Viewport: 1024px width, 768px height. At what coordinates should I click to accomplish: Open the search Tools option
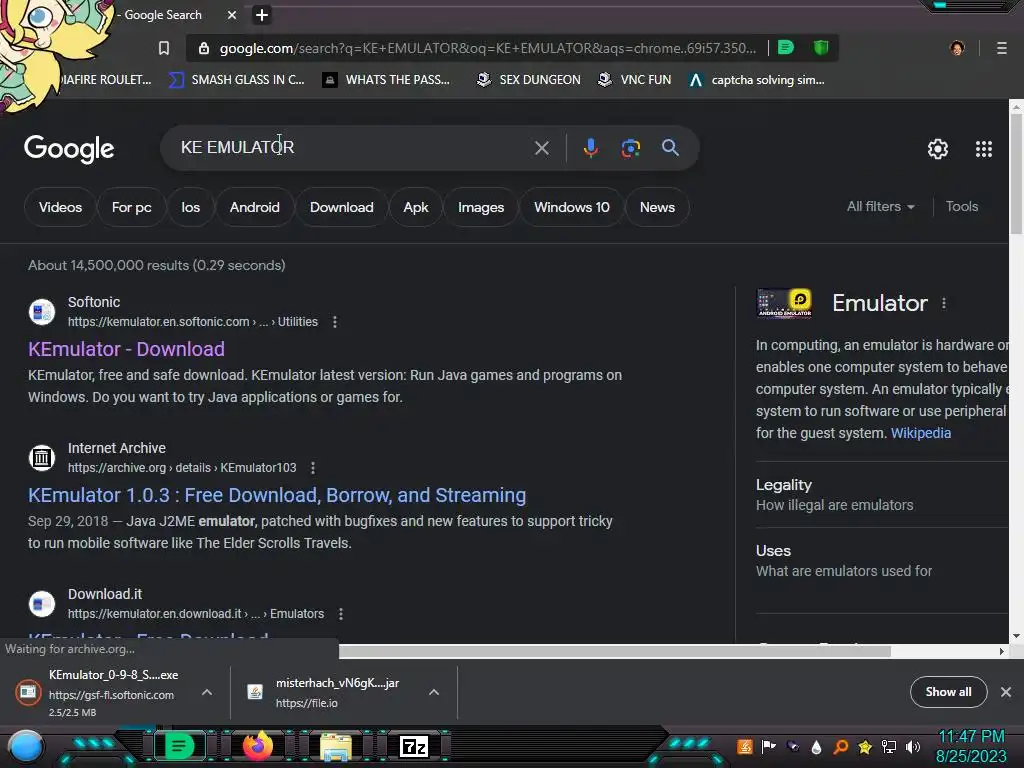961,206
